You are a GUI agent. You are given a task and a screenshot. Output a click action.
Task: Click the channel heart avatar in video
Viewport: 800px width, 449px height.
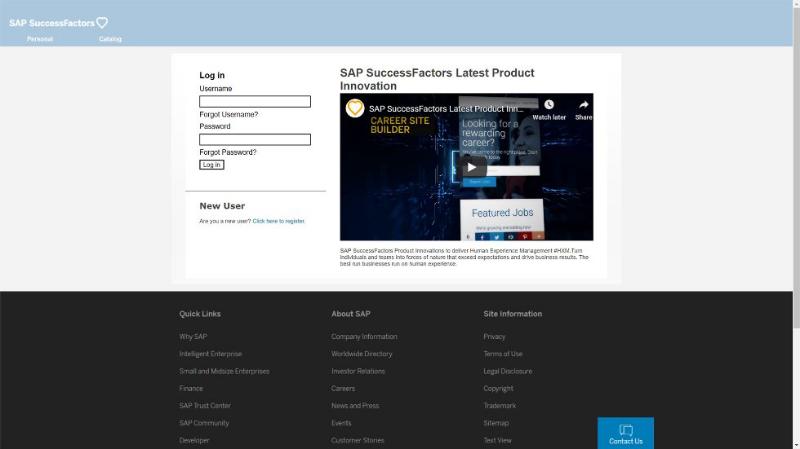click(355, 108)
